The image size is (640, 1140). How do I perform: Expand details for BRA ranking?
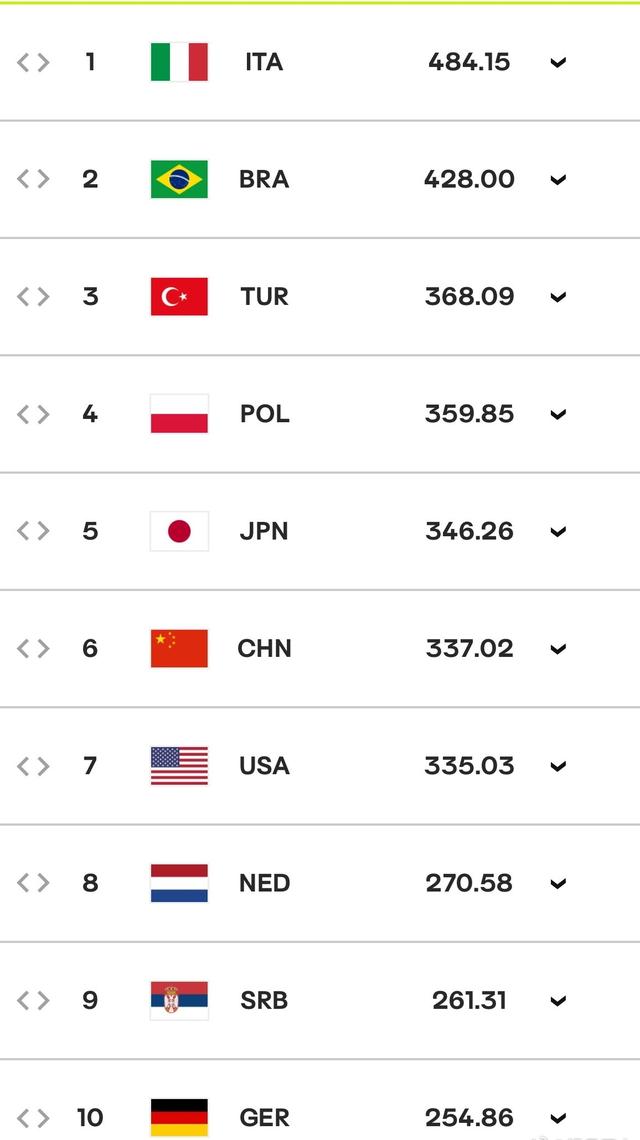tap(558, 180)
